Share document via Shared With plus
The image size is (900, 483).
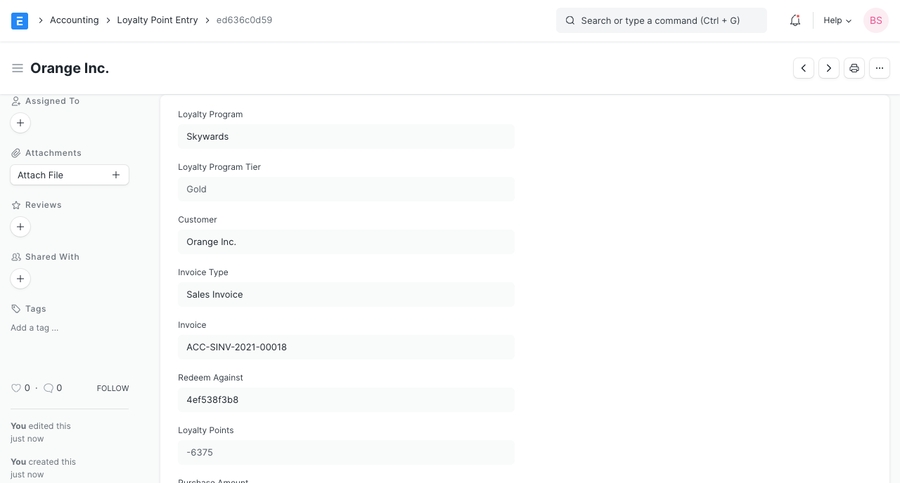[x=20, y=279]
